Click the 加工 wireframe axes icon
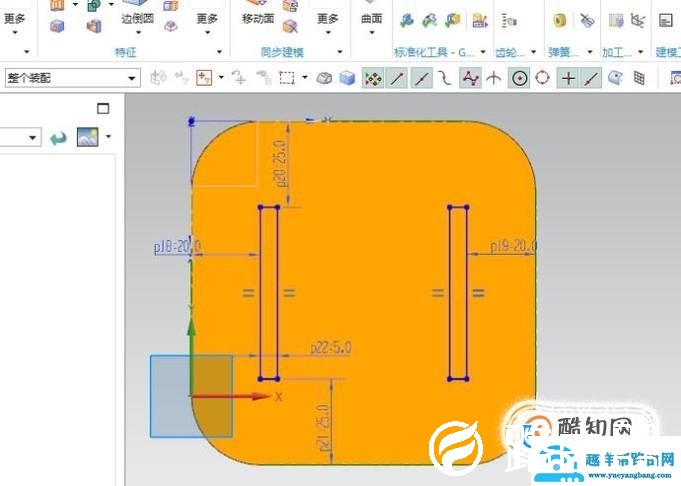Screen dimensions: 681x486 click(638, 20)
